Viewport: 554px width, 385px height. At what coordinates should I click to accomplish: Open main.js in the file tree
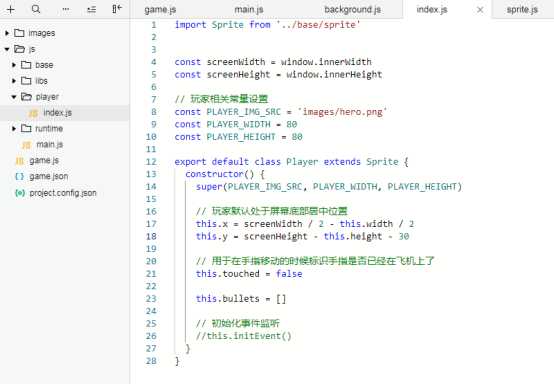pos(65,144)
